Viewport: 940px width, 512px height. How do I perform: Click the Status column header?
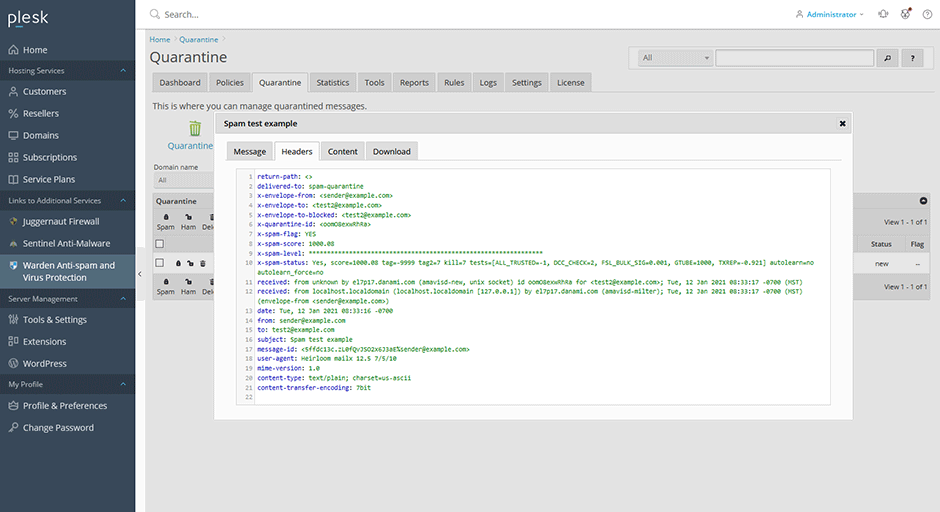coord(881,244)
